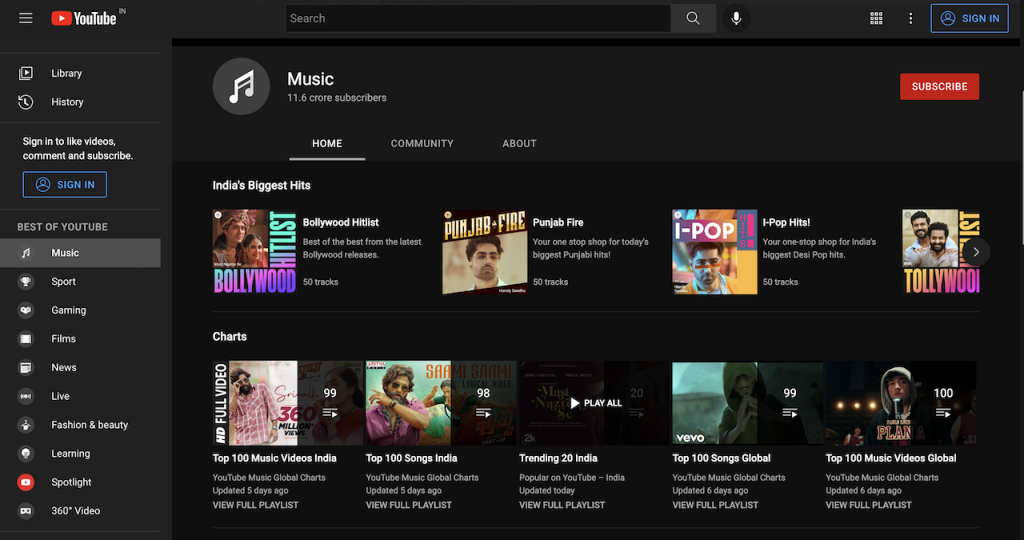Open Top 100 Music Videos Global thumbnail
Viewport: 1024px width, 540px height.
pyautogui.click(x=901, y=403)
